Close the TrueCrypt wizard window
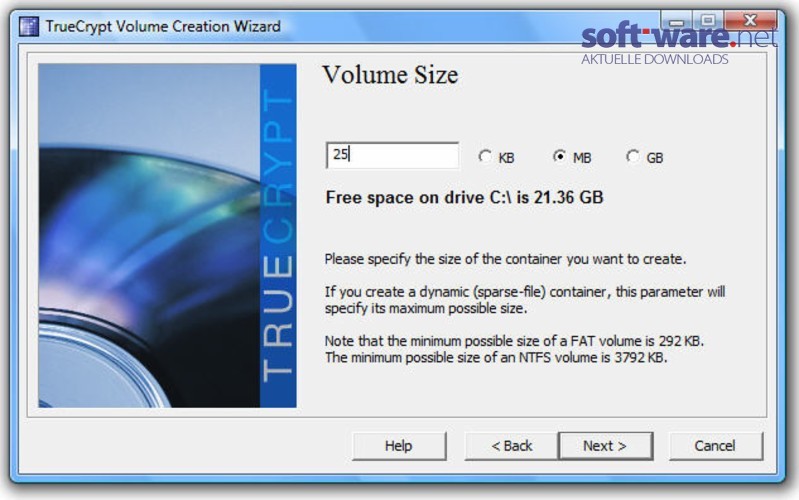 pyautogui.click(x=750, y=21)
